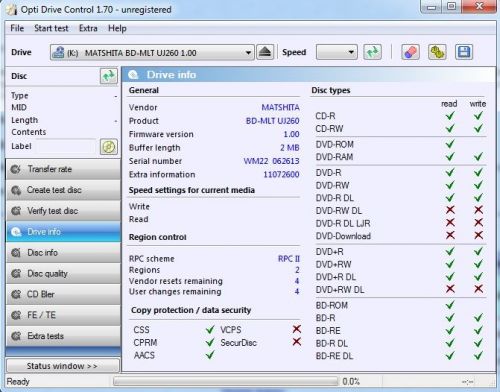Minimize the Opti Drive Control window

[431, 7]
